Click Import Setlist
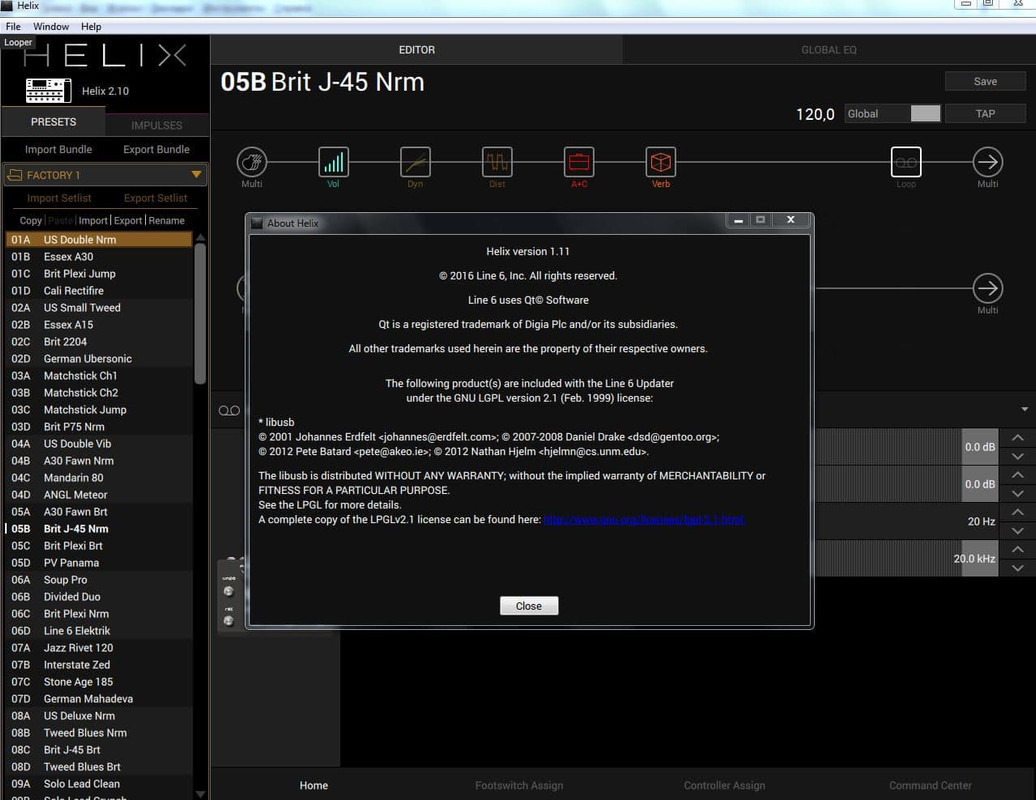 pos(59,198)
